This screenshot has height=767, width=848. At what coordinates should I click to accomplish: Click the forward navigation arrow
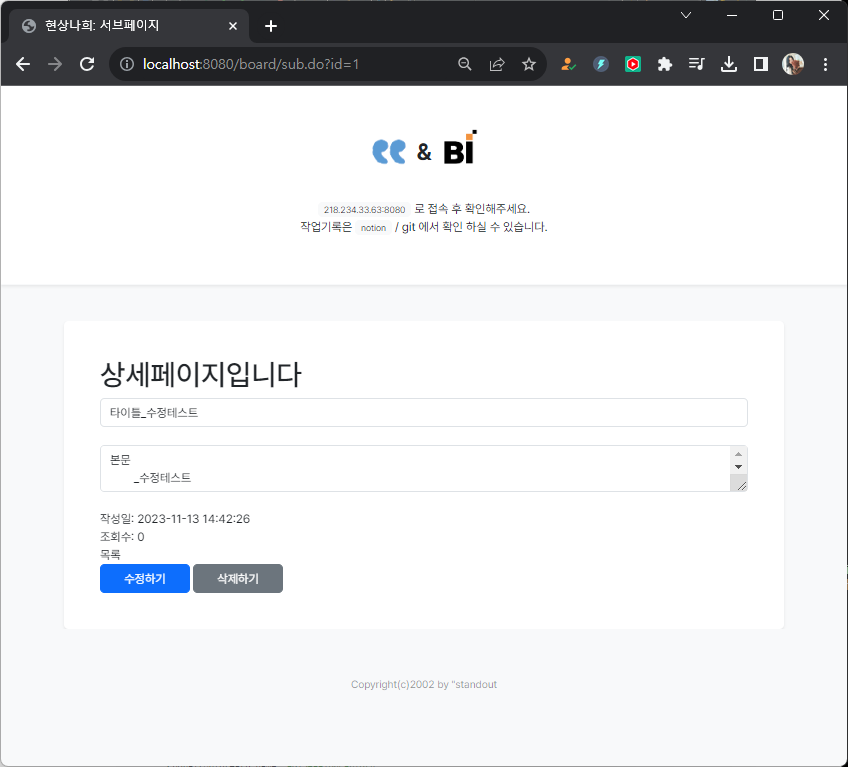click(x=55, y=64)
